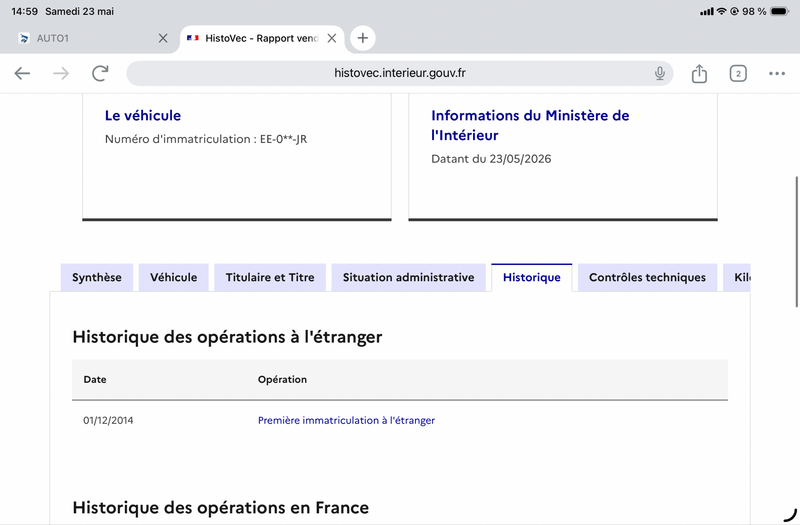Close the HistoVec tab
The width and height of the screenshot is (800, 525).
point(332,38)
